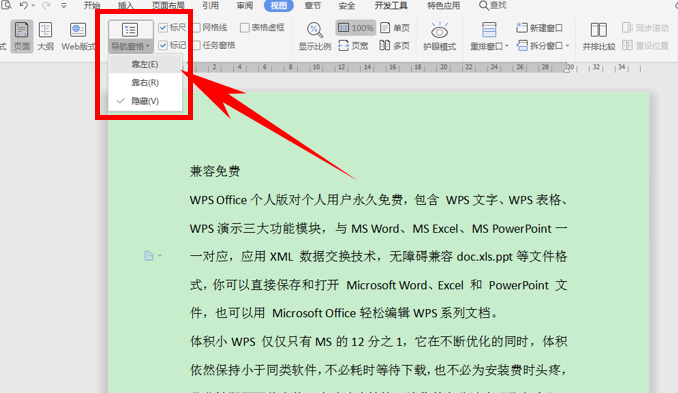Click the heading text 兼容免费
Viewport: 678px width, 393px height.
click(x=215, y=172)
